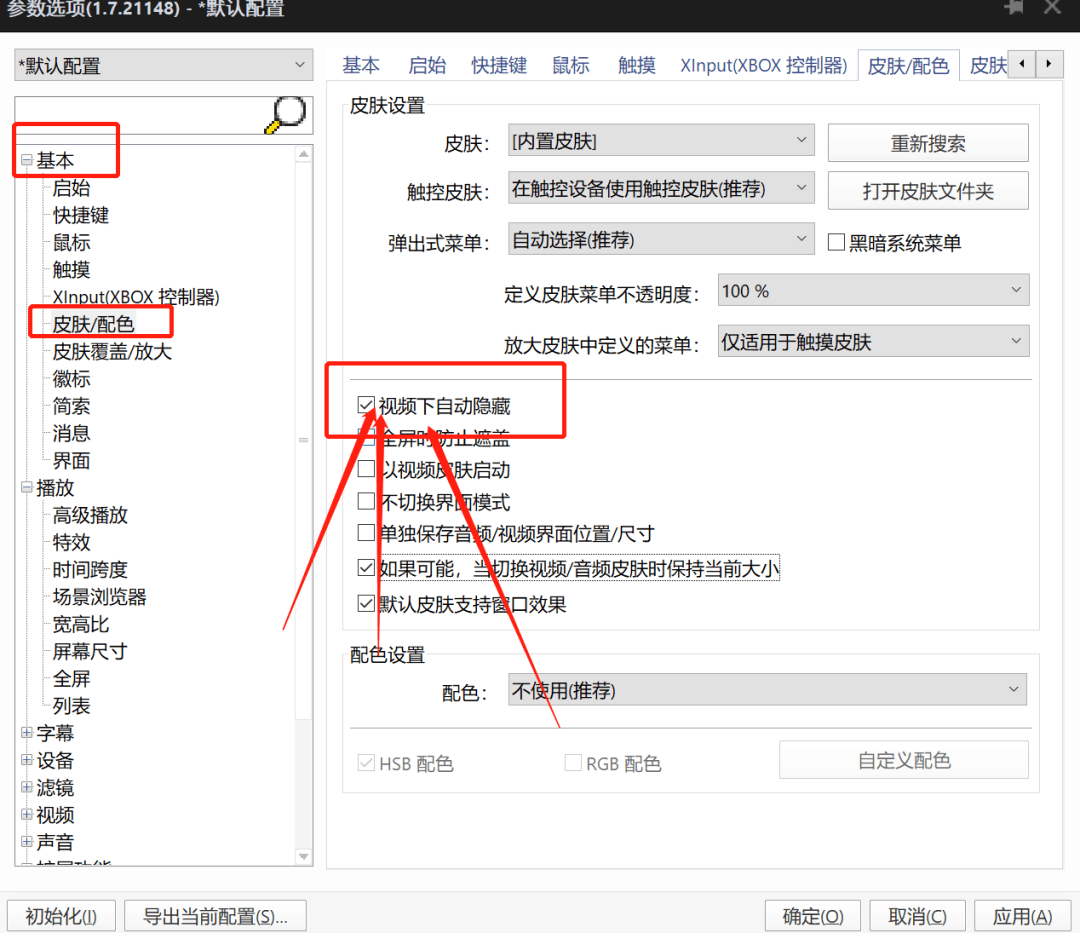Expand the 滤镜 tree node
This screenshot has height=933, width=1080.
pos(27,787)
